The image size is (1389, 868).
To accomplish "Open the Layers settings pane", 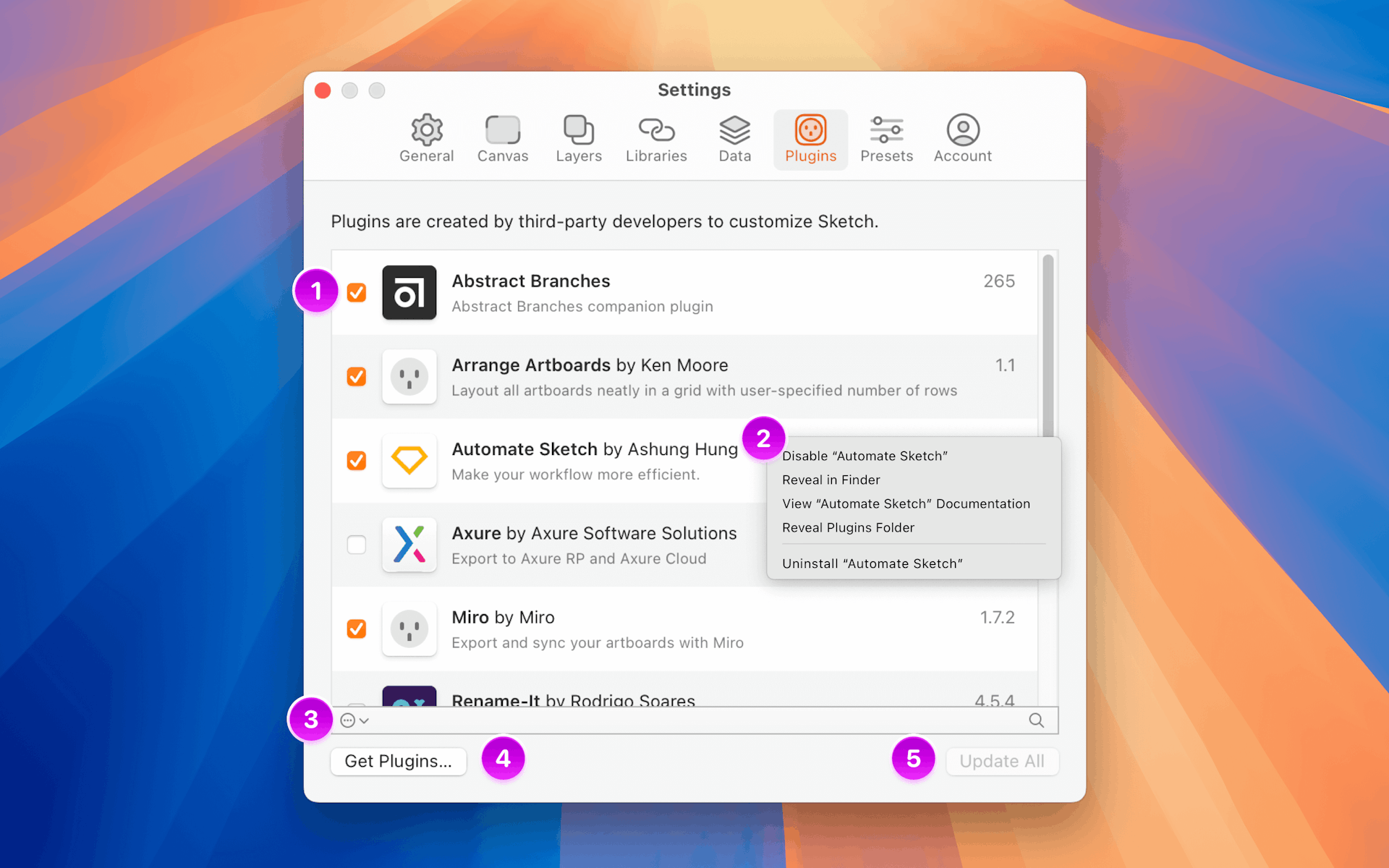I will click(579, 137).
